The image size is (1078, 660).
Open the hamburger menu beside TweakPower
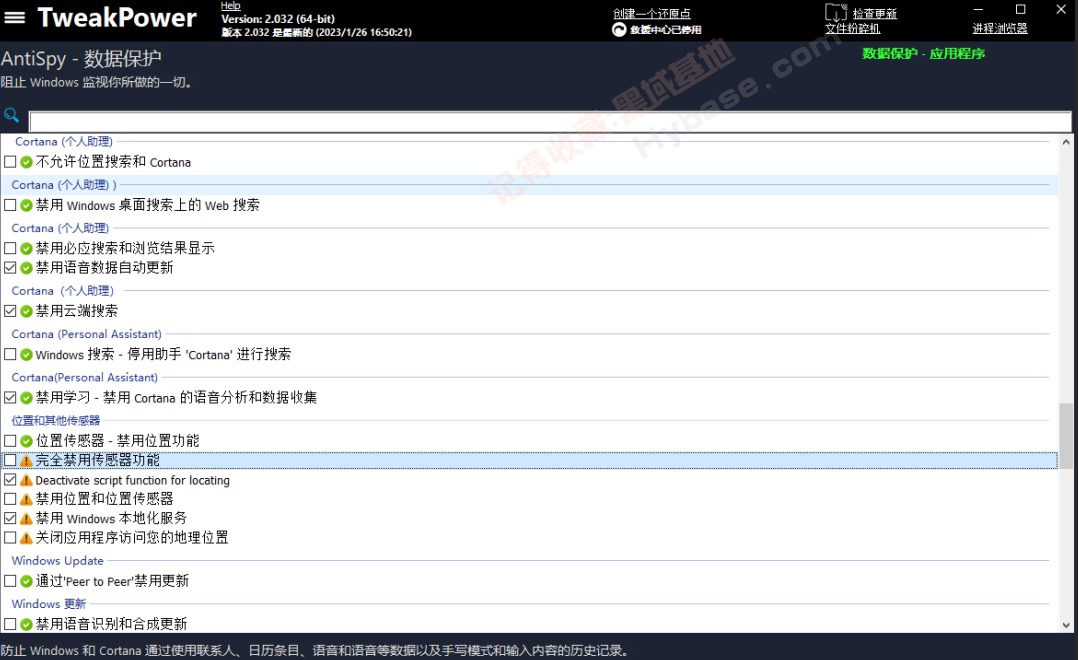(x=14, y=17)
